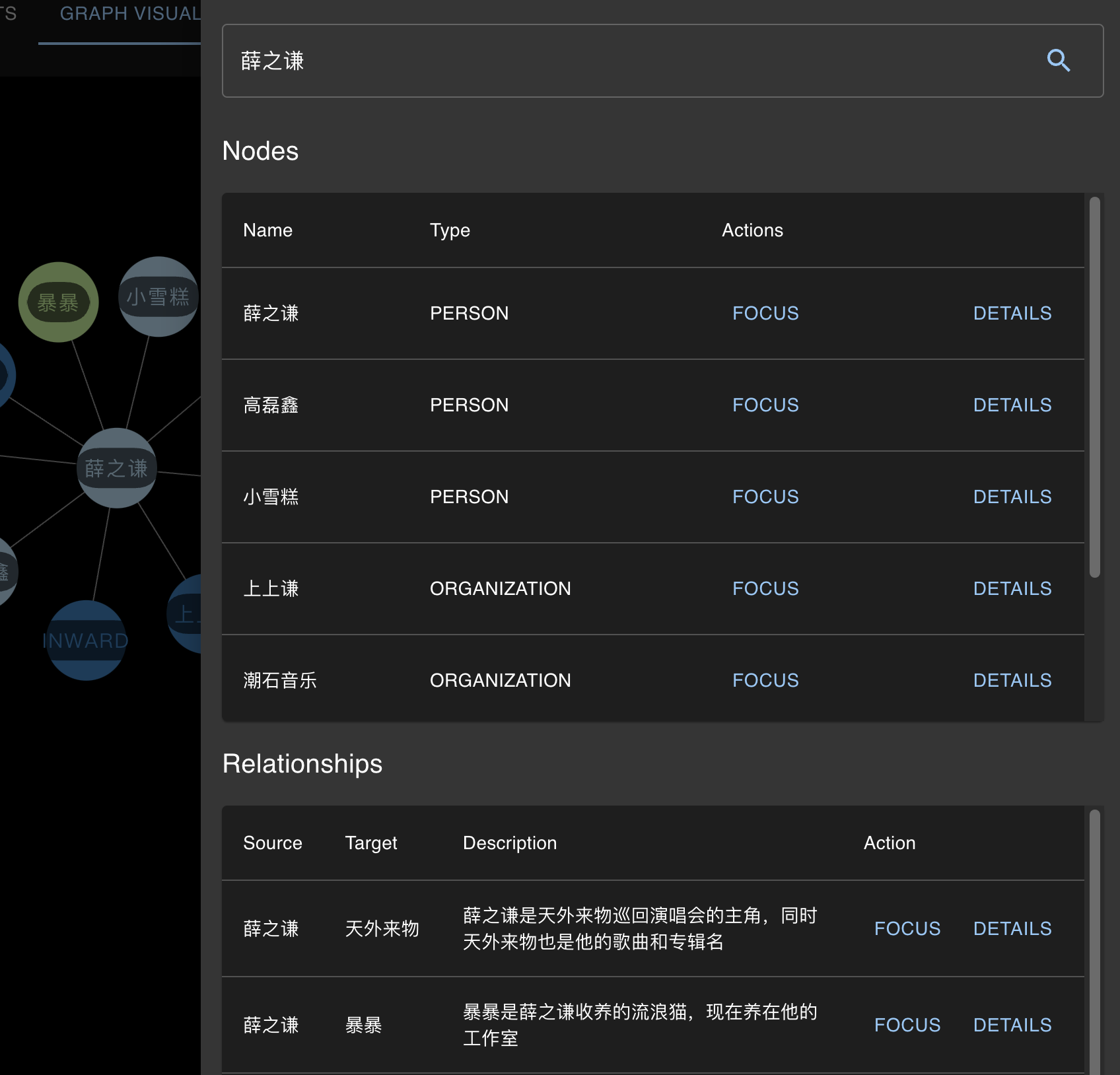
Task: Click the magnifier search icon
Action: click(1058, 61)
